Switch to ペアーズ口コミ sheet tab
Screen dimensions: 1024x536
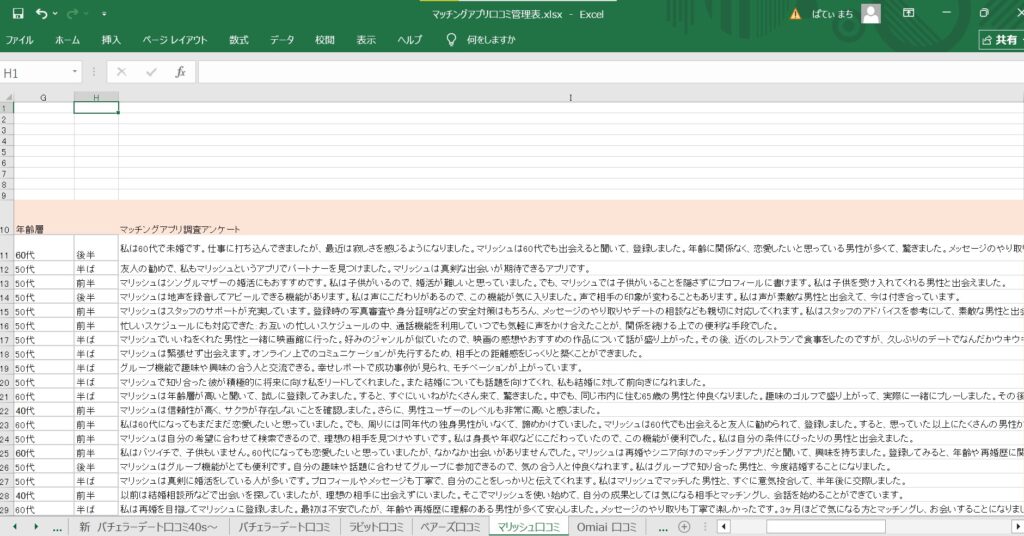coord(450,527)
